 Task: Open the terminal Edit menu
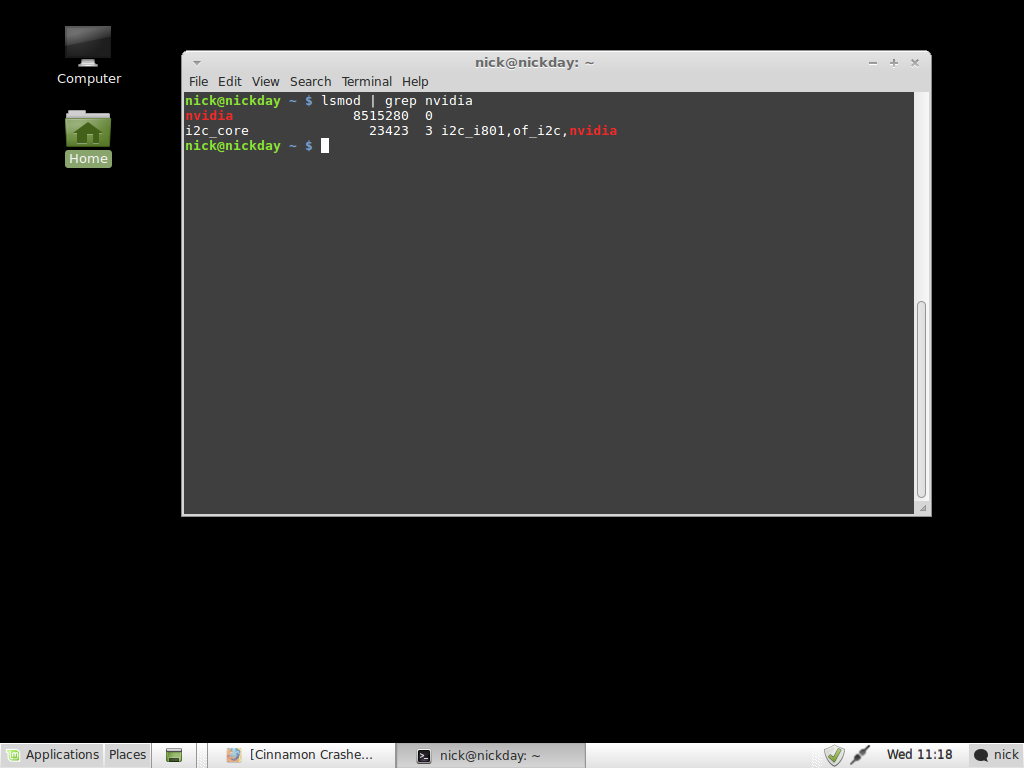pyautogui.click(x=229, y=82)
